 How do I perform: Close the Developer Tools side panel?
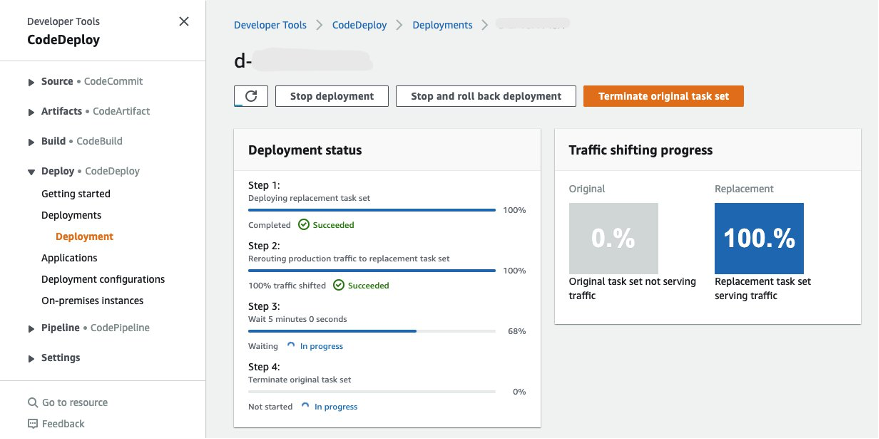click(183, 21)
